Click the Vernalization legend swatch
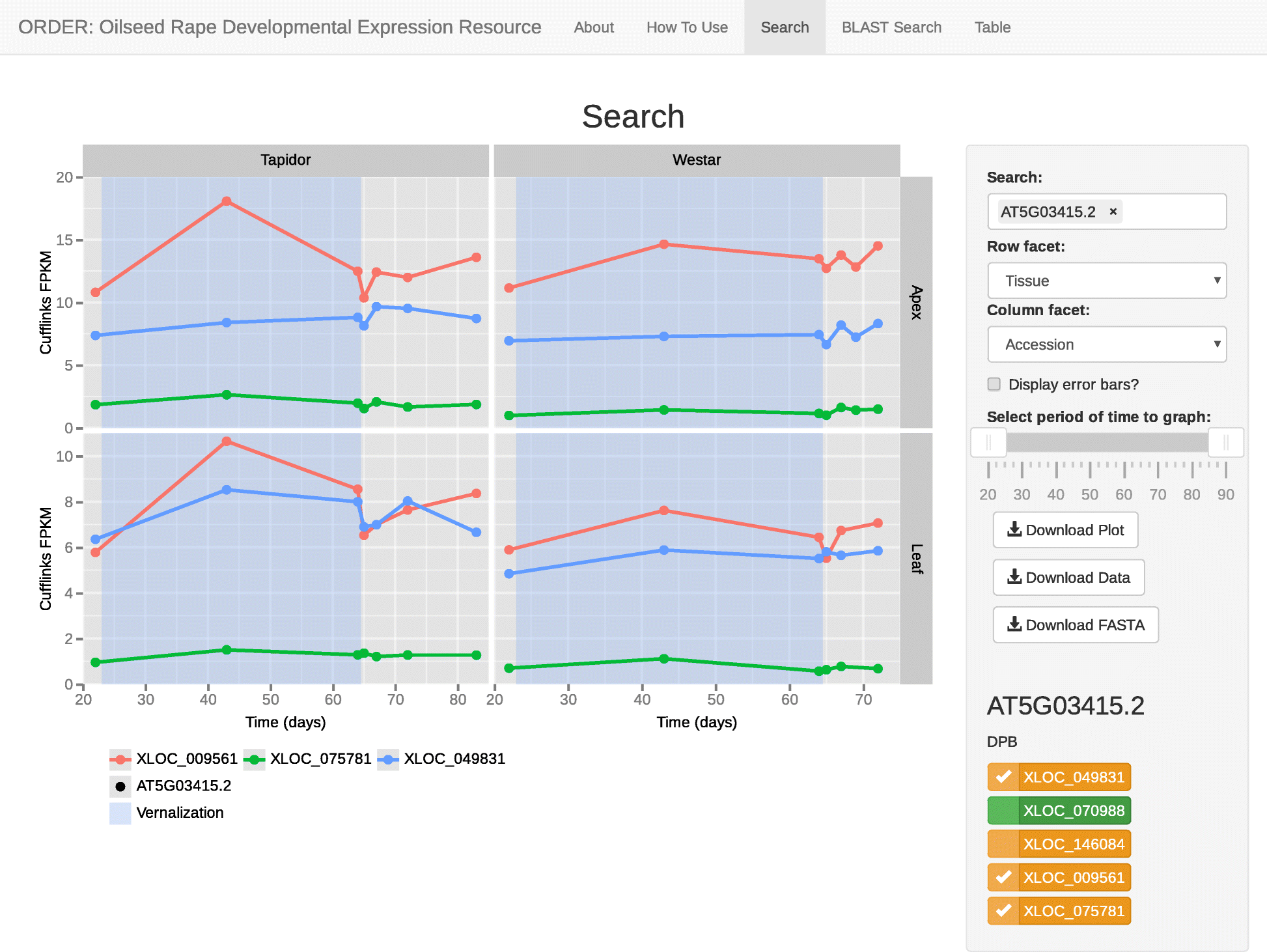The height and width of the screenshot is (952, 1267). point(120,813)
